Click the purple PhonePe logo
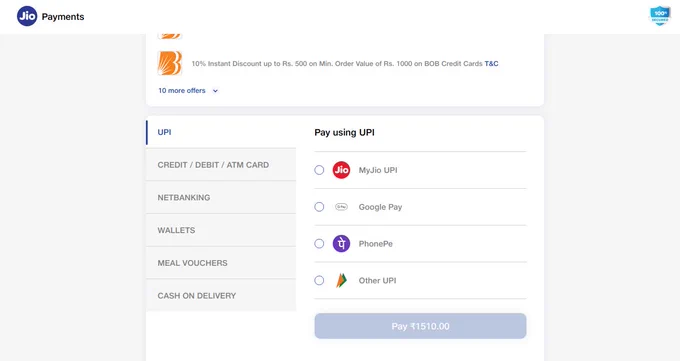Screen dimensions: 680x361 (x=341, y=243)
